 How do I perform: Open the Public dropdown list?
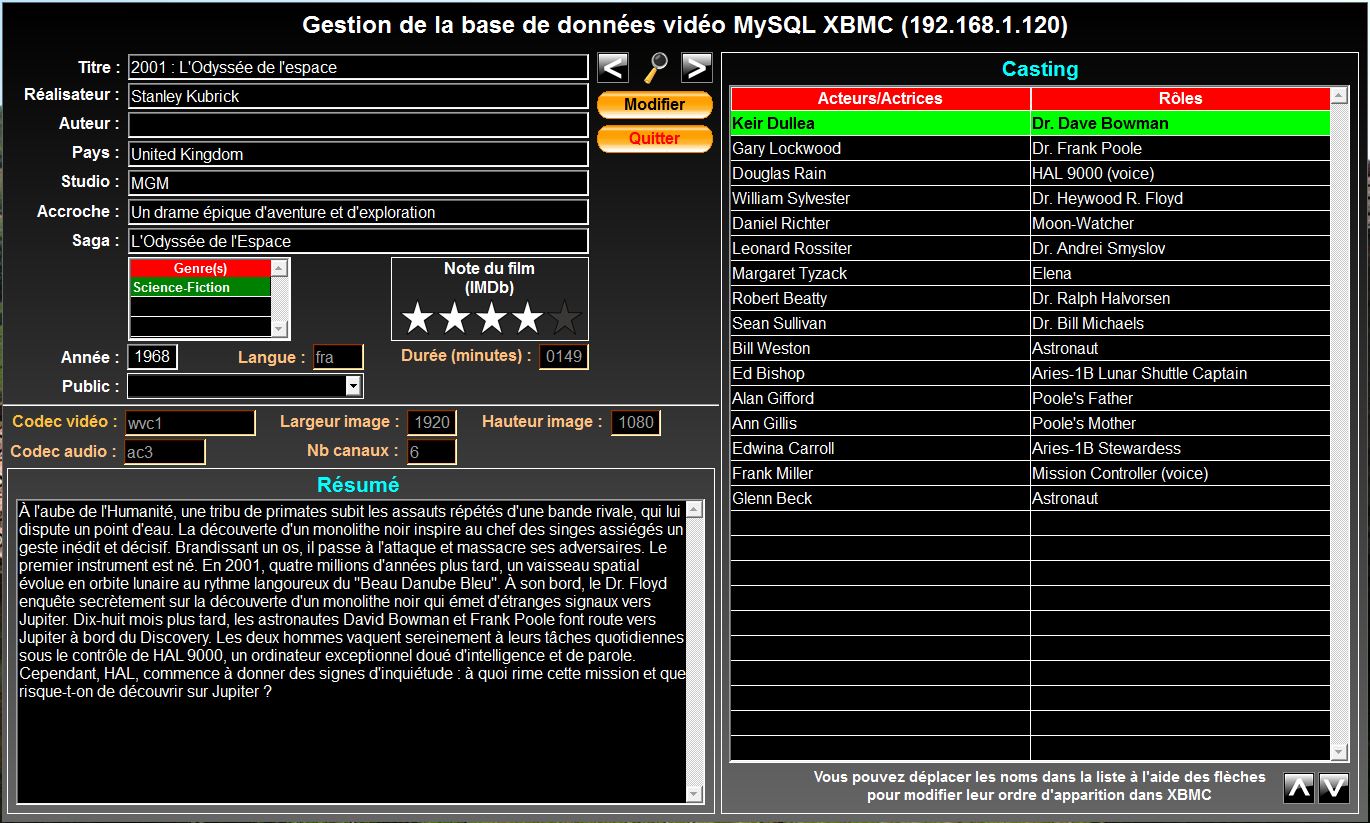tap(353, 386)
